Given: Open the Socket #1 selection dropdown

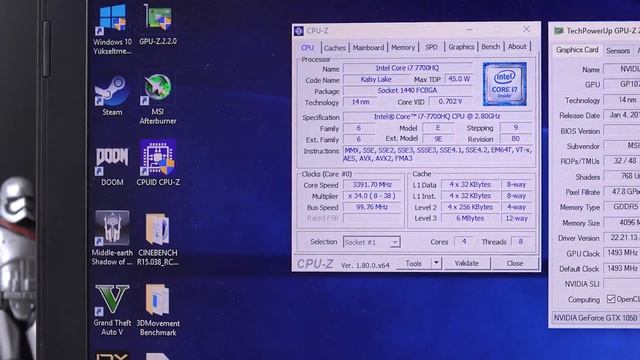Looking at the screenshot, I should (x=371, y=242).
